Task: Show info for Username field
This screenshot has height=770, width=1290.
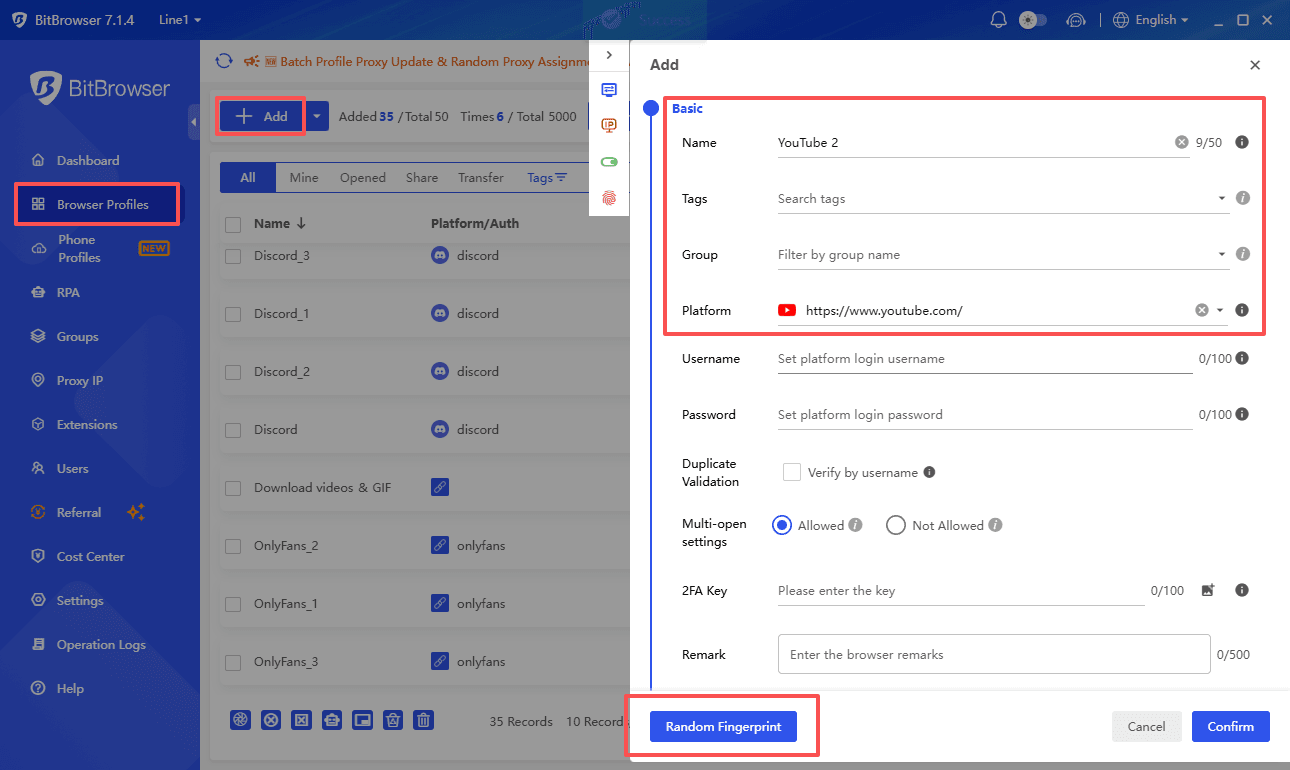Action: (1242, 359)
